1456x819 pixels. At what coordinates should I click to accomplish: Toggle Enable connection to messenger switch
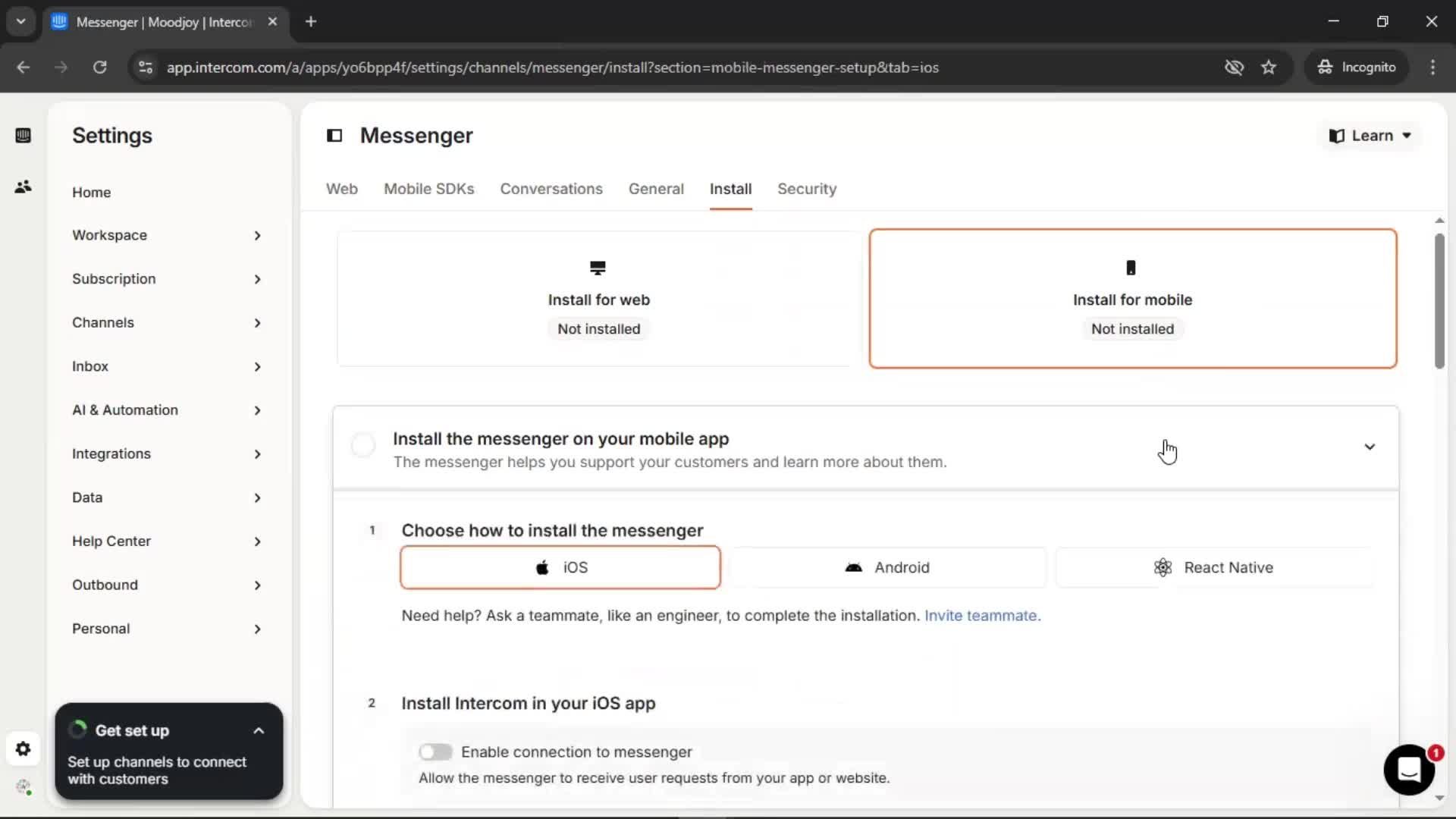click(x=435, y=752)
